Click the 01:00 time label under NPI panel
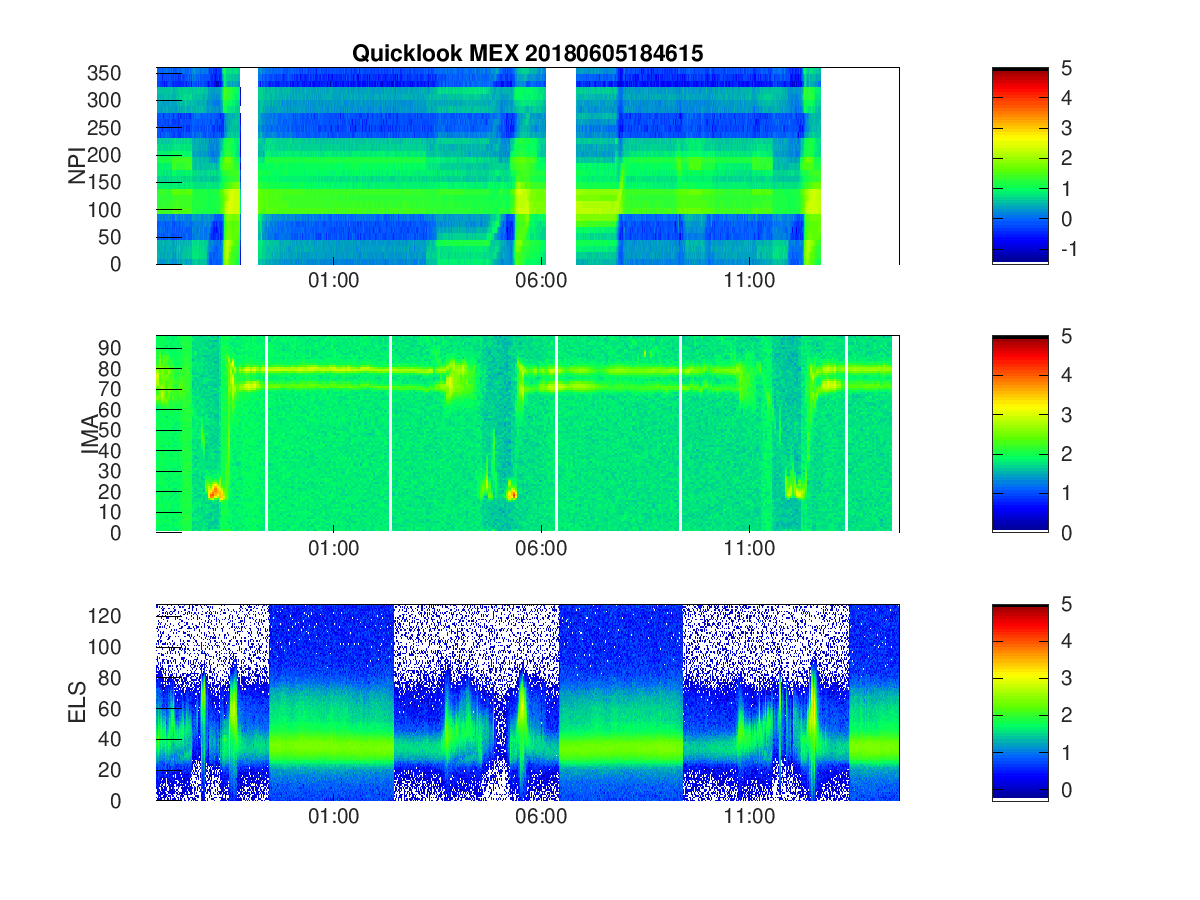Image resolution: width=1200 pixels, height=900 pixels. point(333,281)
